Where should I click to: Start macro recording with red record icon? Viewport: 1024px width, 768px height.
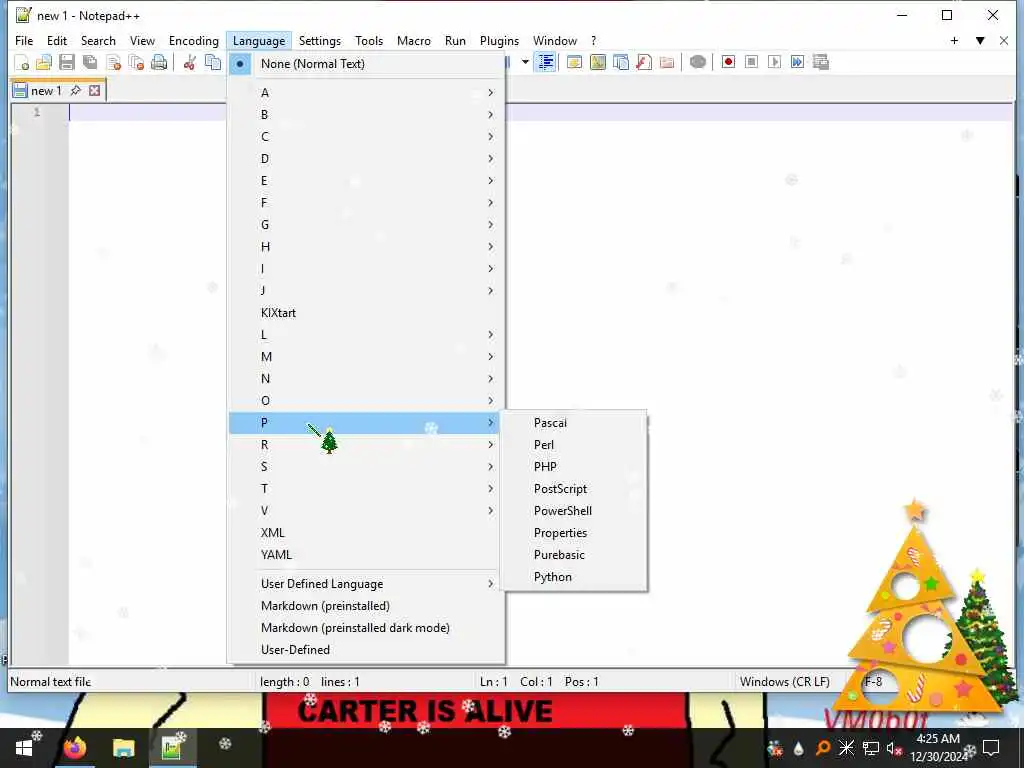pyautogui.click(x=728, y=63)
